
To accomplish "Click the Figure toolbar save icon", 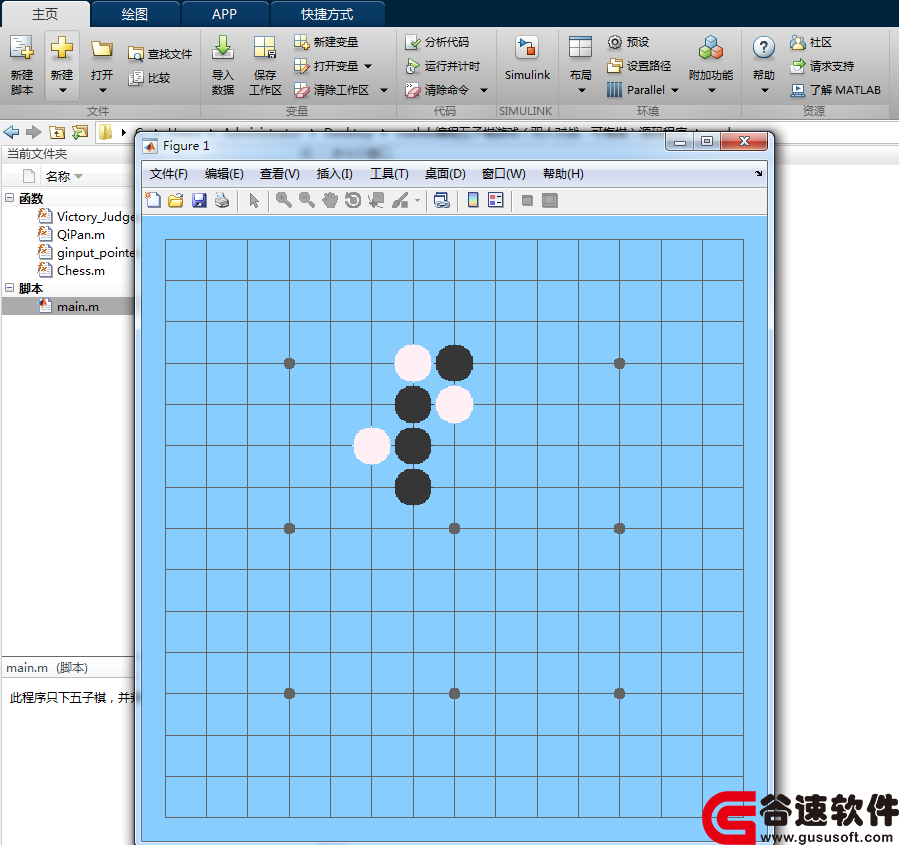I will (199, 200).
